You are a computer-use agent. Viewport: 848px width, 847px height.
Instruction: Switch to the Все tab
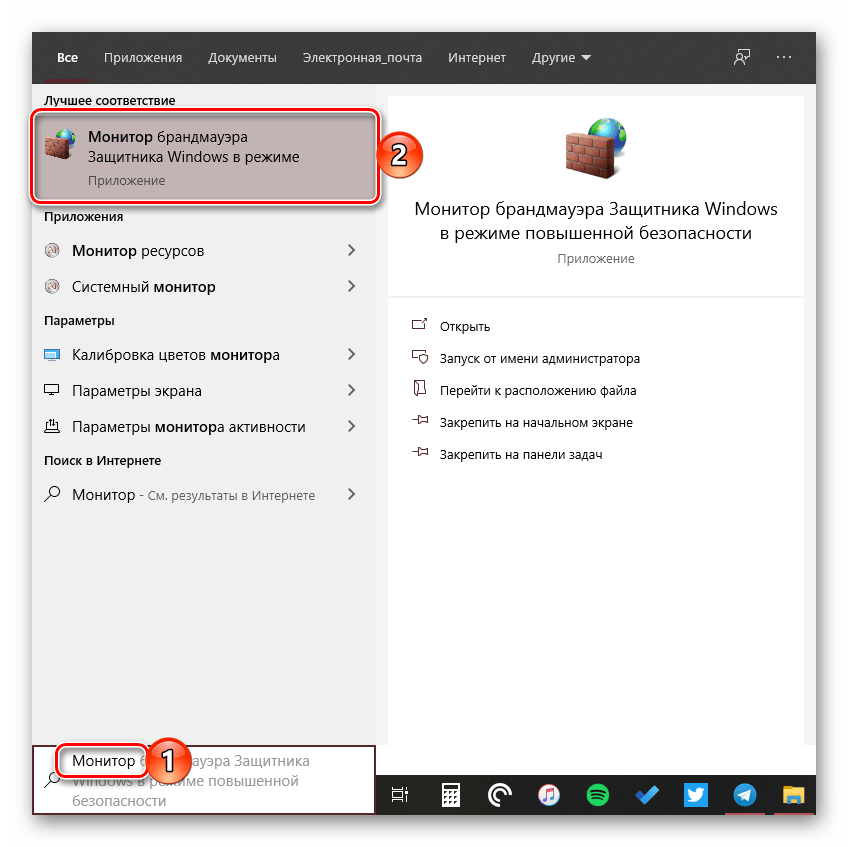click(x=68, y=57)
